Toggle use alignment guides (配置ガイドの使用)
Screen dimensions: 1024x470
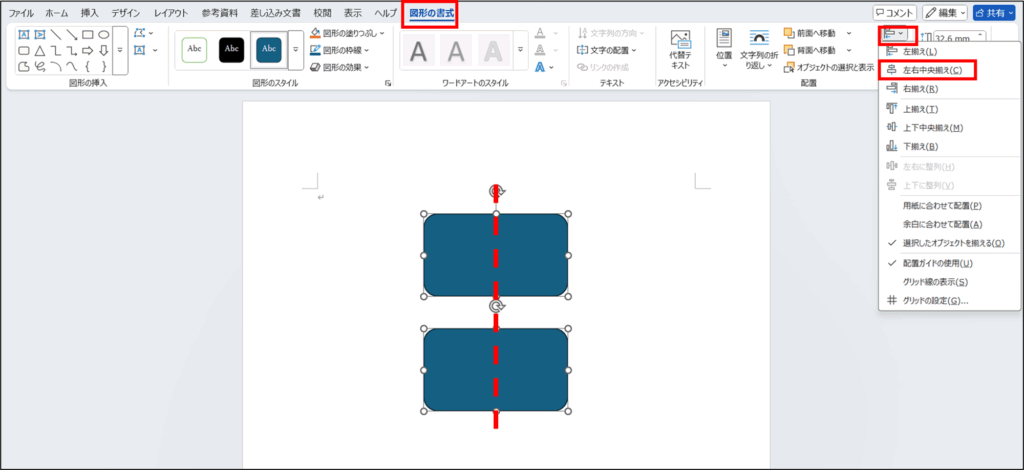pos(937,263)
